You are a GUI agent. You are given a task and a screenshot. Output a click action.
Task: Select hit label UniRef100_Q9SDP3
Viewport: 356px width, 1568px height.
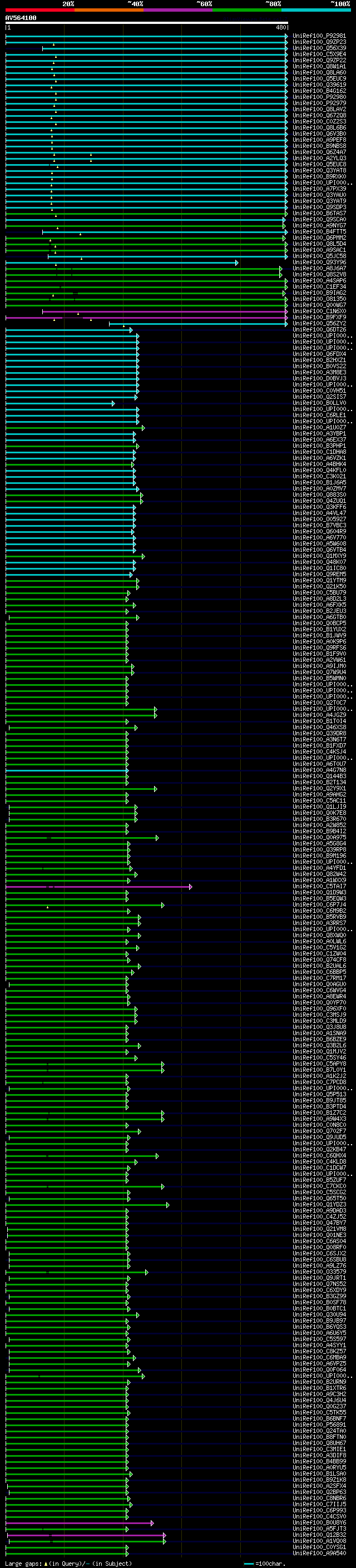tap(319, 207)
